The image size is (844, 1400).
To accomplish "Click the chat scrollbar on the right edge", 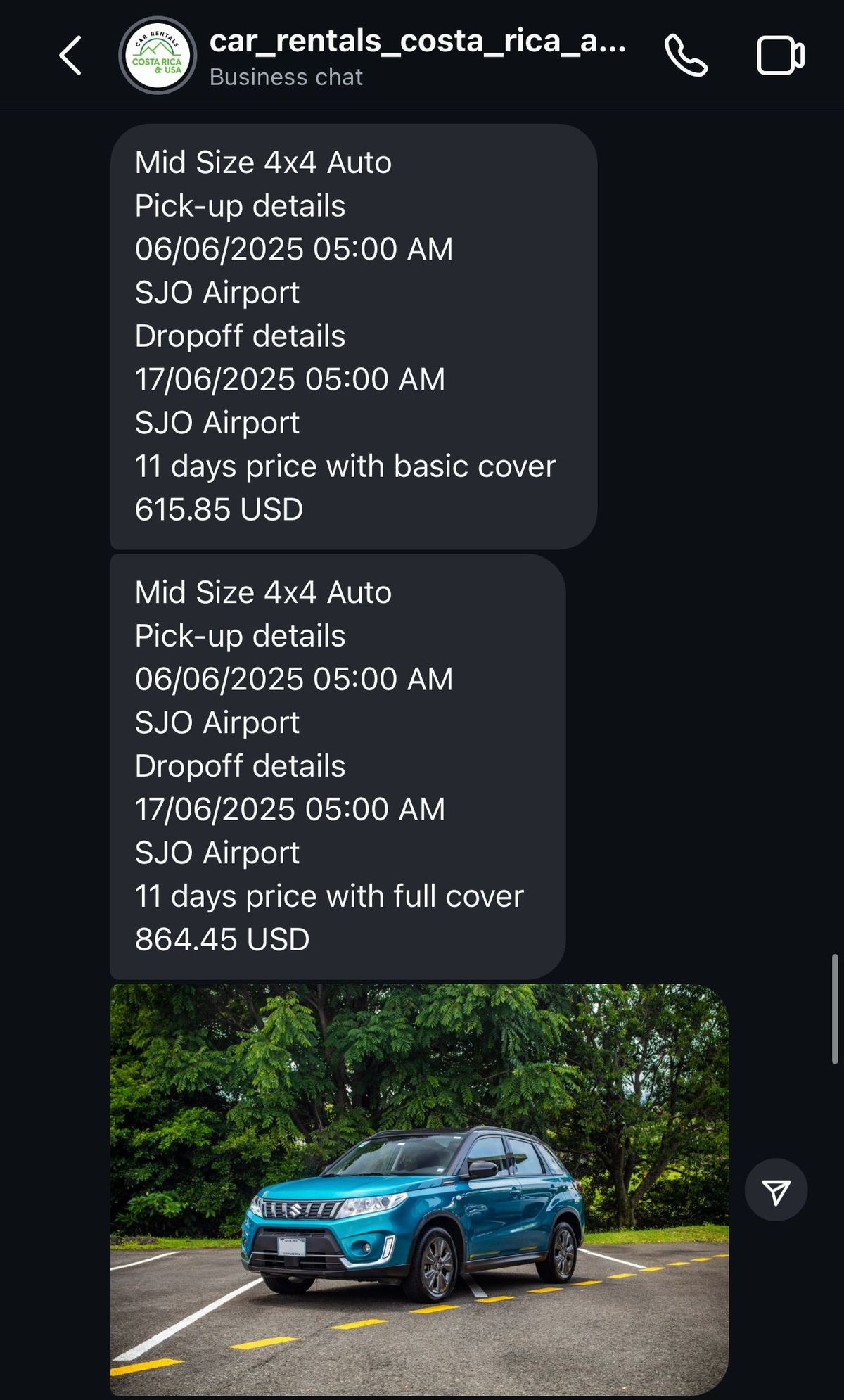I will tap(835, 1009).
